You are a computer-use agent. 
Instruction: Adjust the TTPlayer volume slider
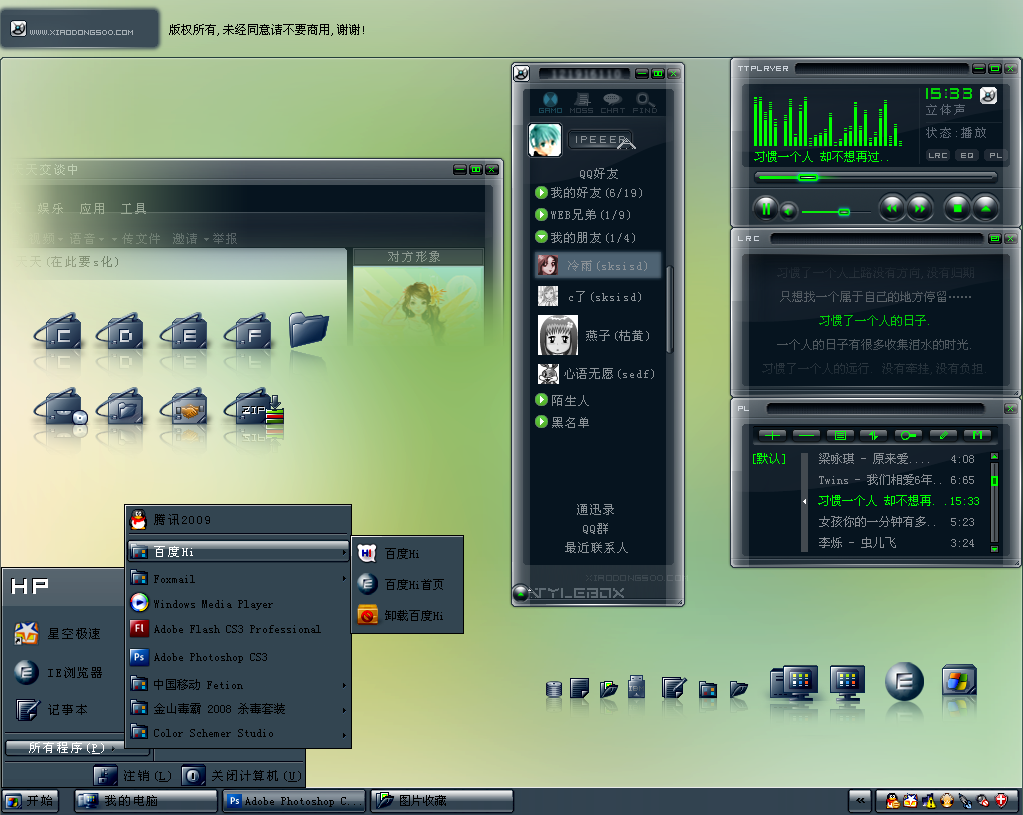coord(836,212)
